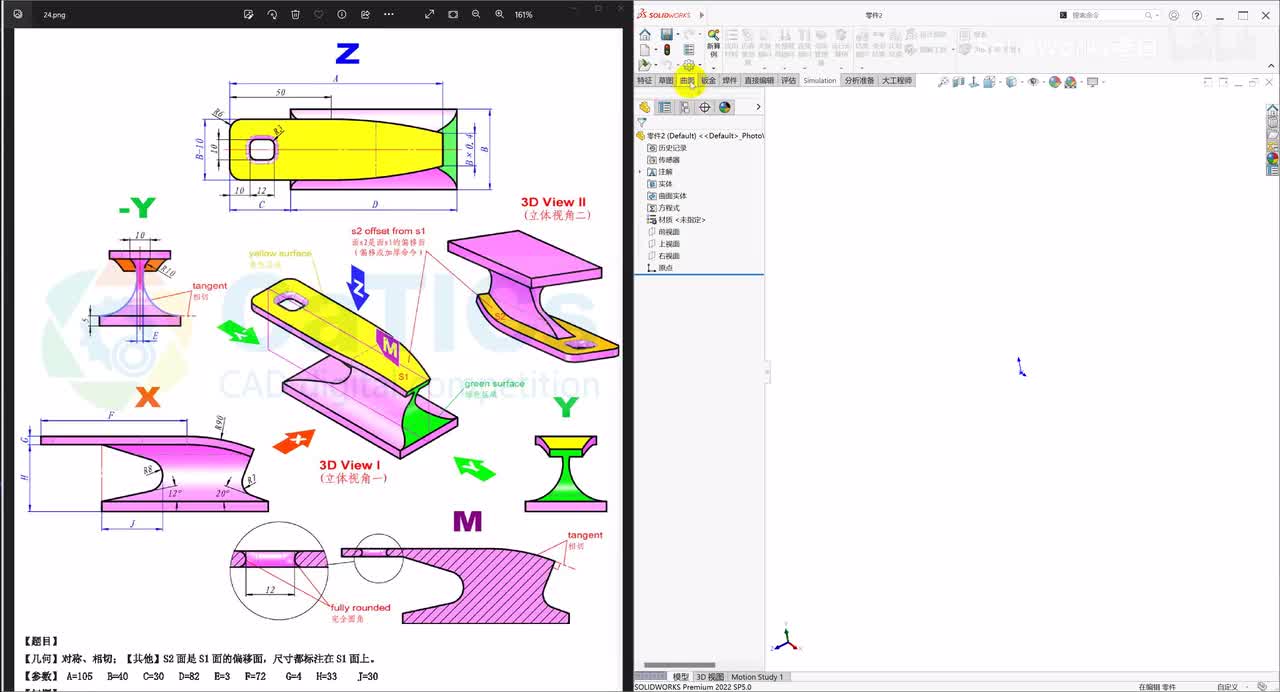The image size is (1280, 692).
Task: Open the three-dot more options menu
Action: point(389,14)
